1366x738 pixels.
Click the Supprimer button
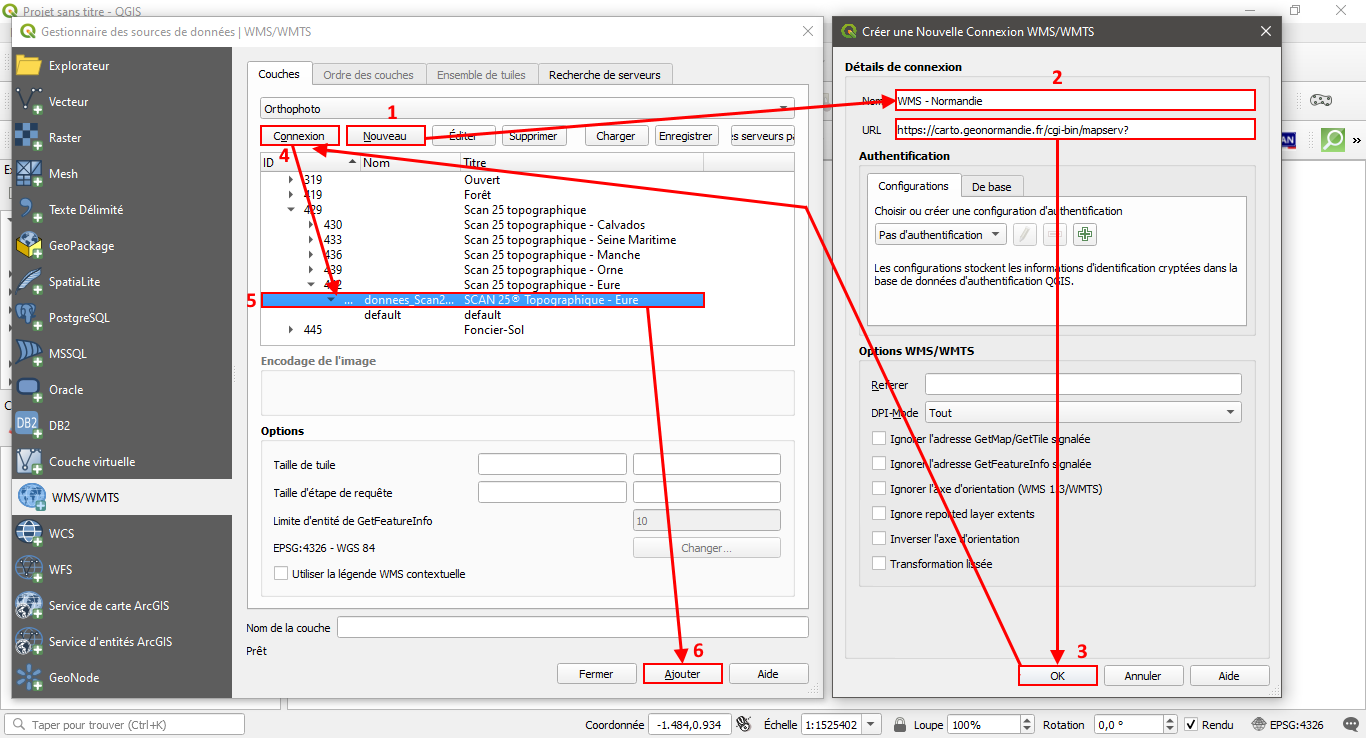(x=533, y=136)
